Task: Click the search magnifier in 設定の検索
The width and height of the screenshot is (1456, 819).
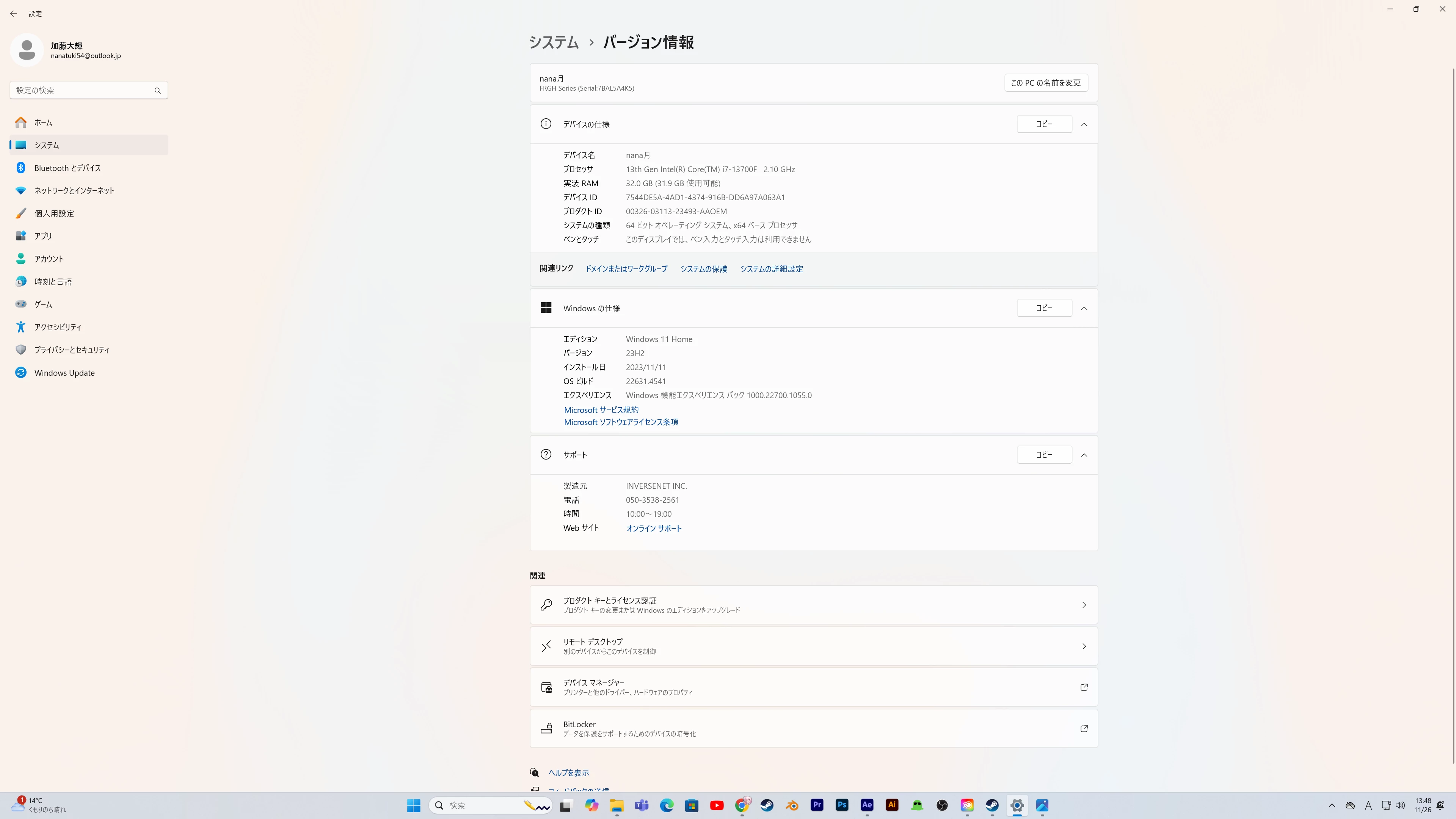Action: tap(158, 91)
